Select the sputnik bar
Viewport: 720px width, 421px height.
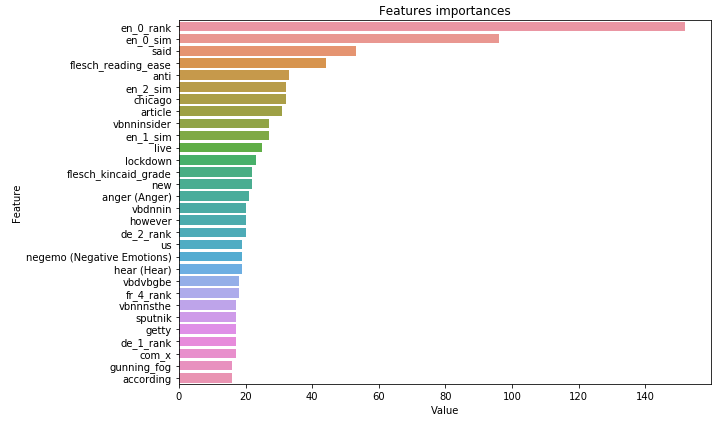tap(208, 317)
